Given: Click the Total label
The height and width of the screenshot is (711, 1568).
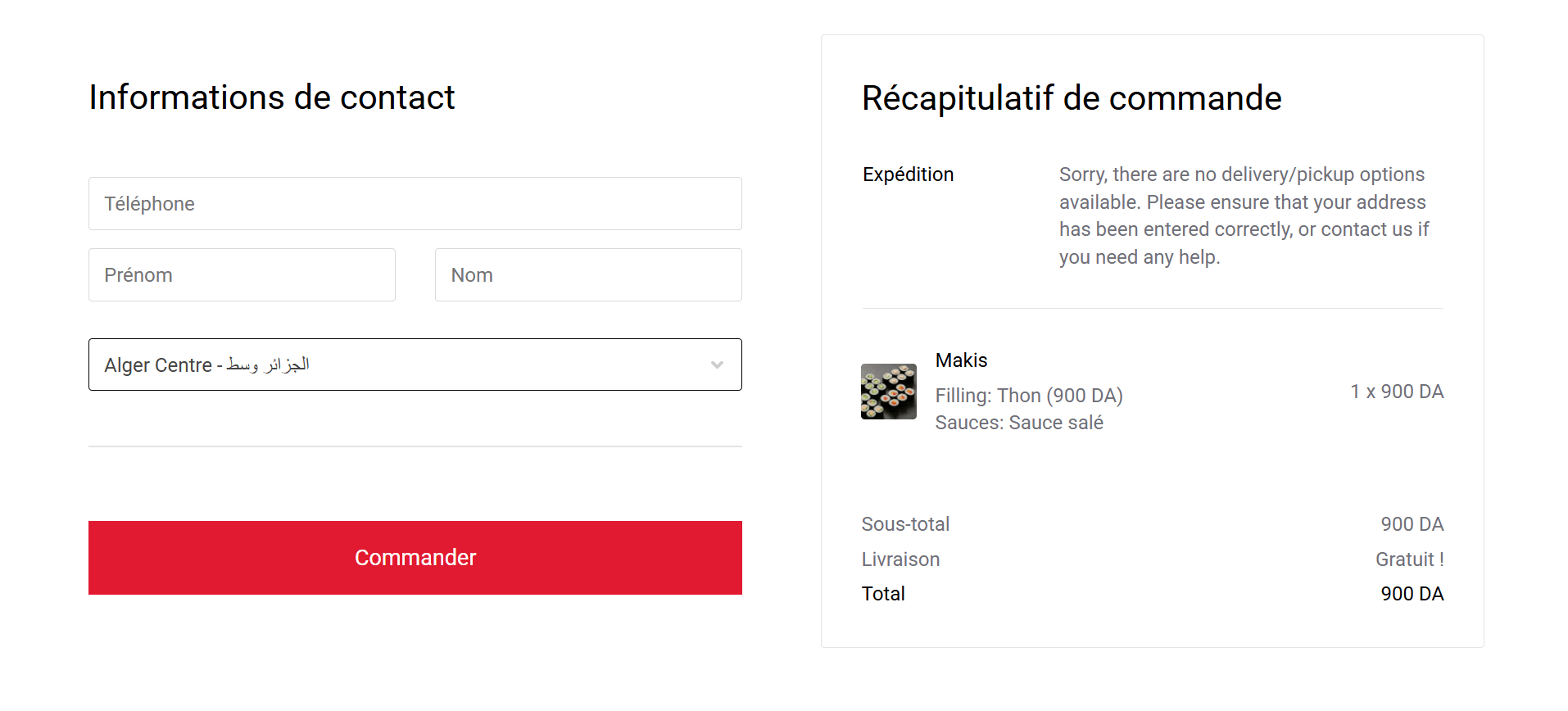Looking at the screenshot, I should click(x=883, y=594).
